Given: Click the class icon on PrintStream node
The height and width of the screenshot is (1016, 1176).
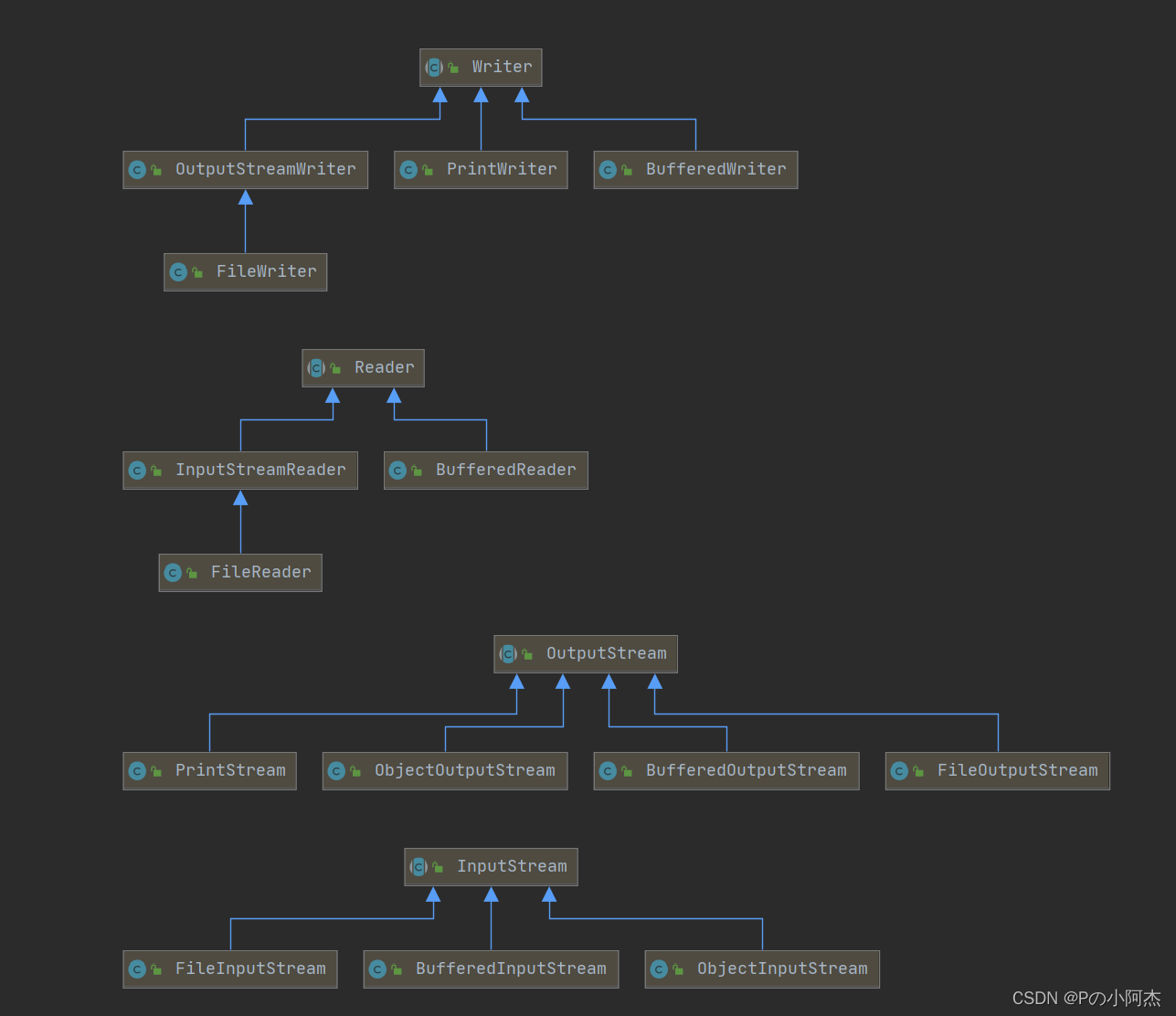Looking at the screenshot, I should coord(137,771).
